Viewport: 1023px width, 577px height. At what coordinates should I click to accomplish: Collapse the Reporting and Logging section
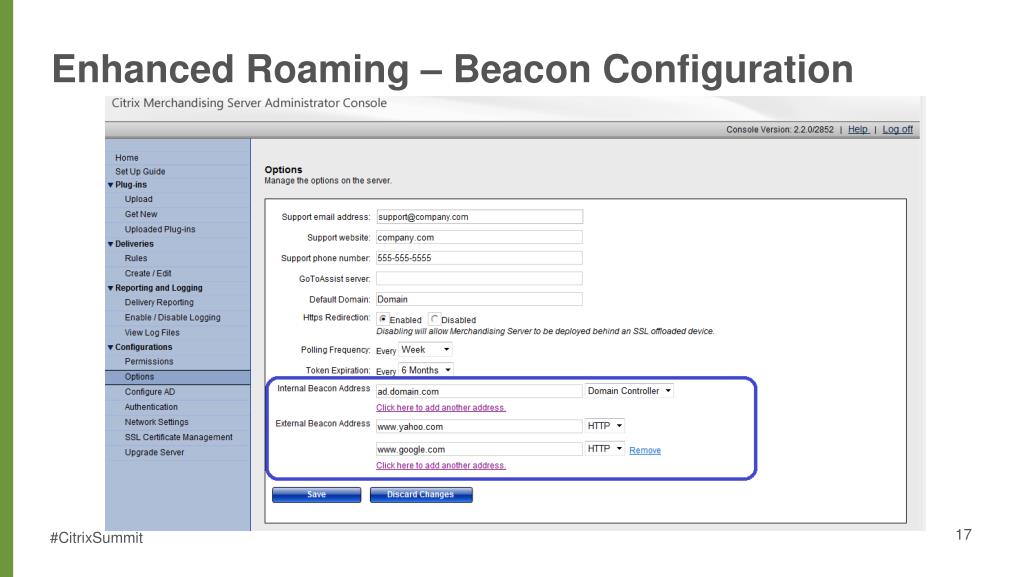point(110,288)
